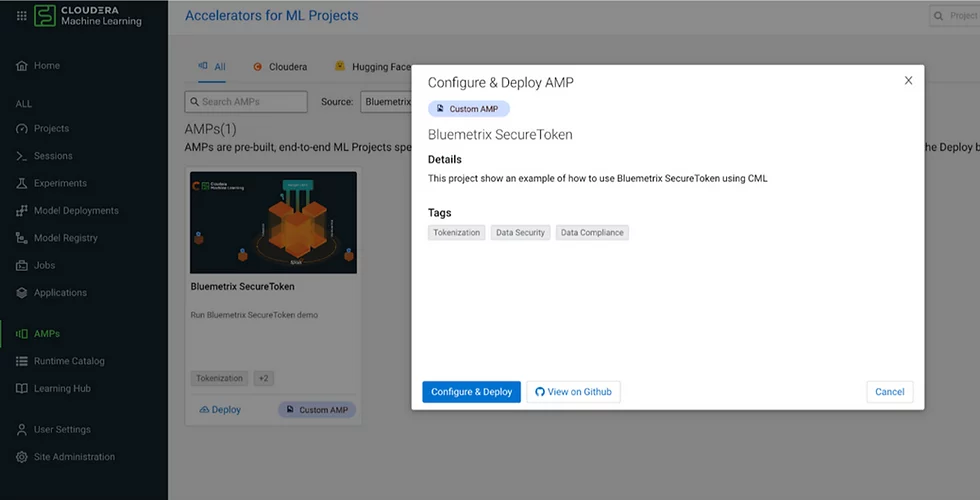Click the Bluemetrix SecureToken card title

click(242, 287)
